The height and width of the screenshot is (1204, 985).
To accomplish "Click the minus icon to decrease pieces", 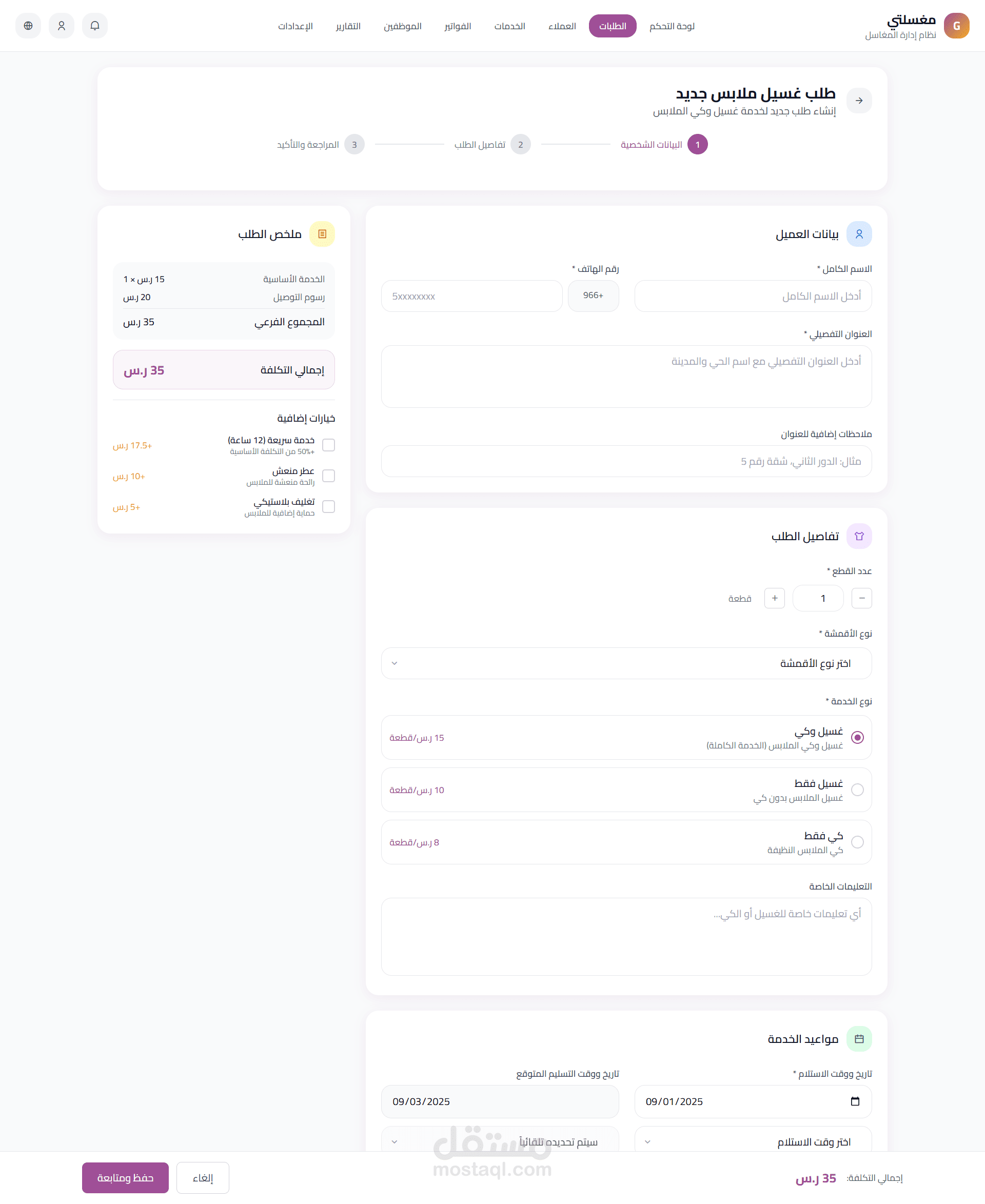I will click(861, 598).
